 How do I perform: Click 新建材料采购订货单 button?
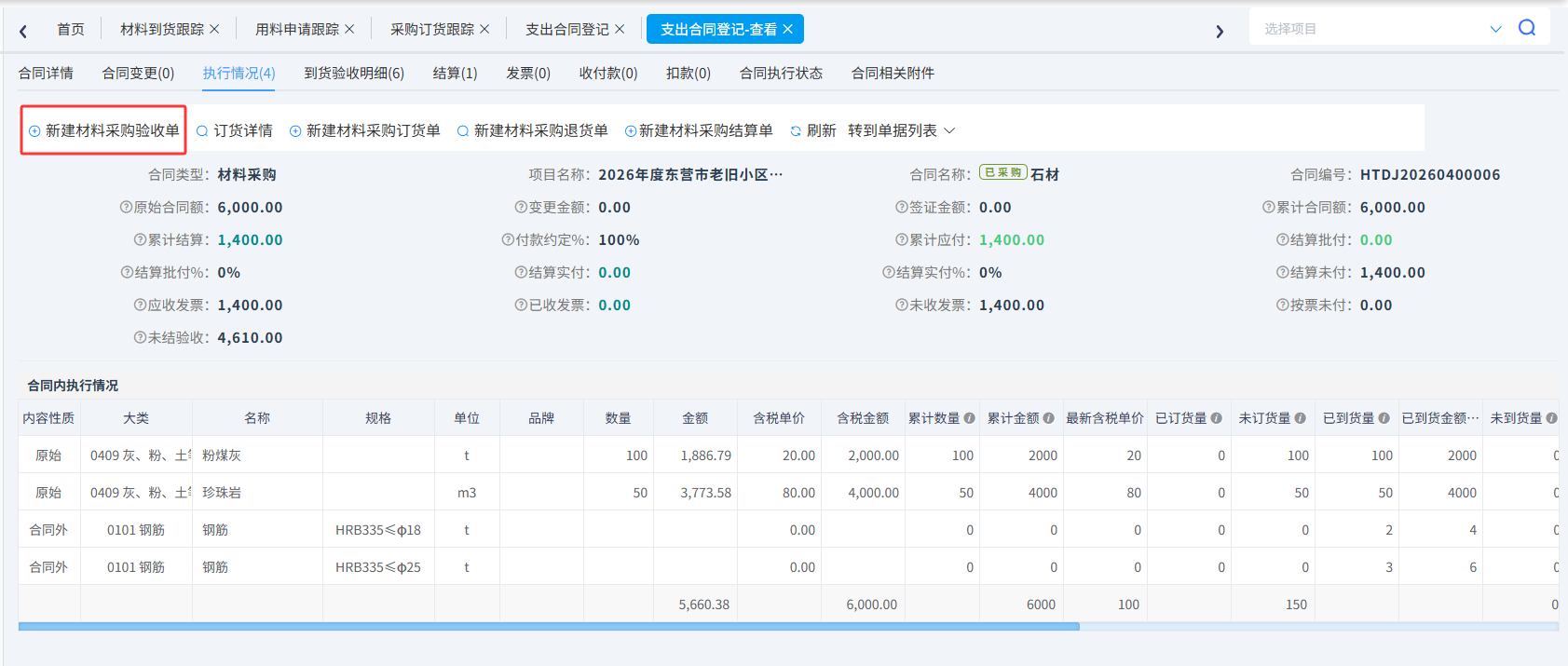pyautogui.click(x=365, y=130)
